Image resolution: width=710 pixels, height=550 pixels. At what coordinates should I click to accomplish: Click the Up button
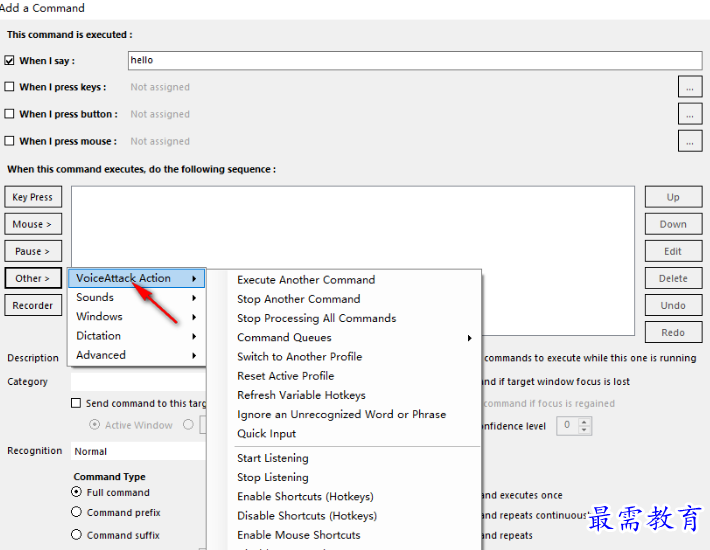(x=673, y=197)
